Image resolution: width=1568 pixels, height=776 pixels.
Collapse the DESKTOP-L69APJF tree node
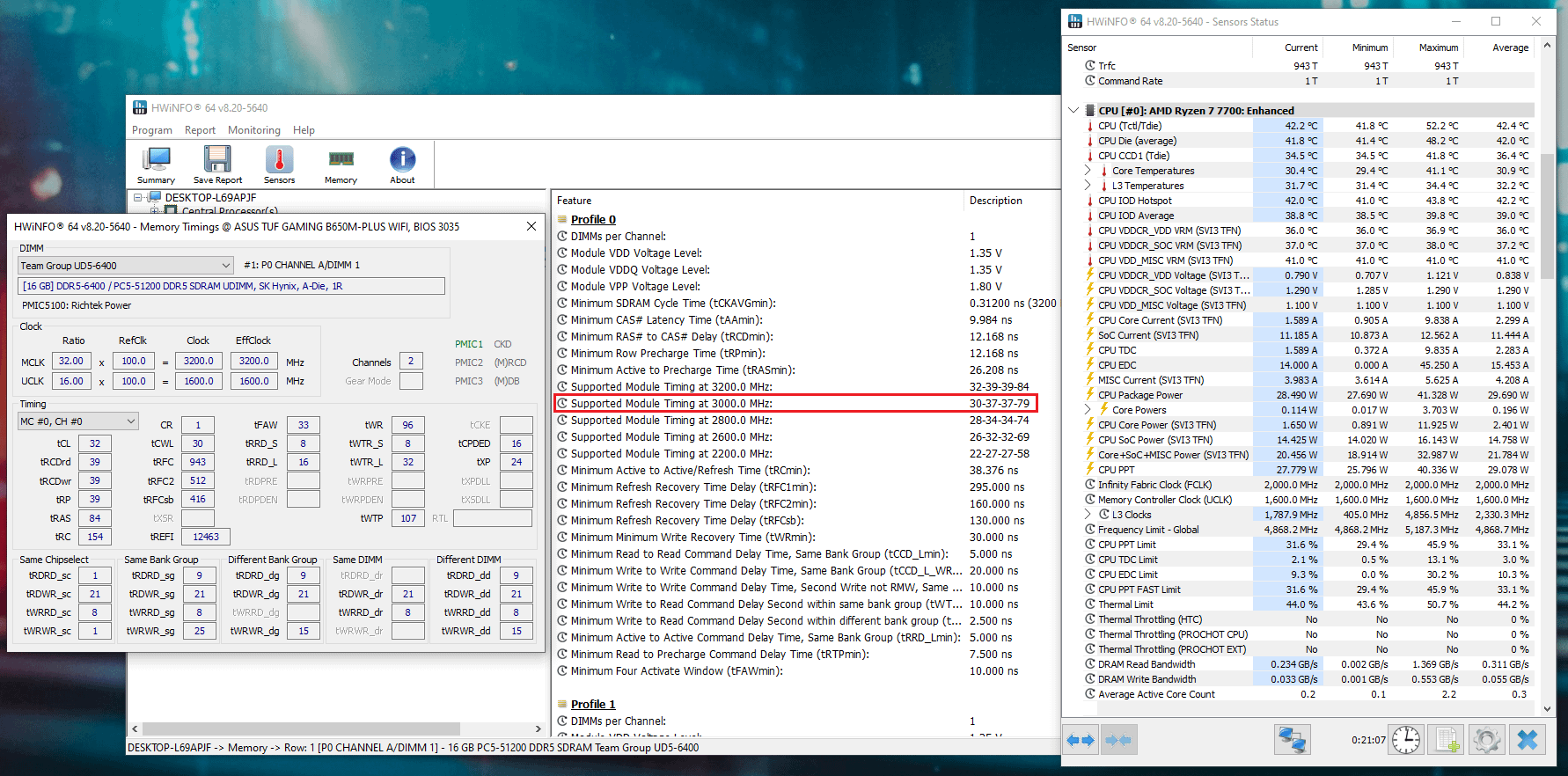(x=137, y=198)
